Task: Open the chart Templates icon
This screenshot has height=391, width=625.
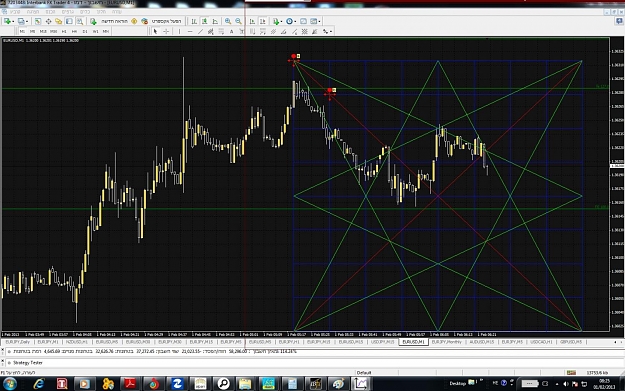Action: coord(314,21)
